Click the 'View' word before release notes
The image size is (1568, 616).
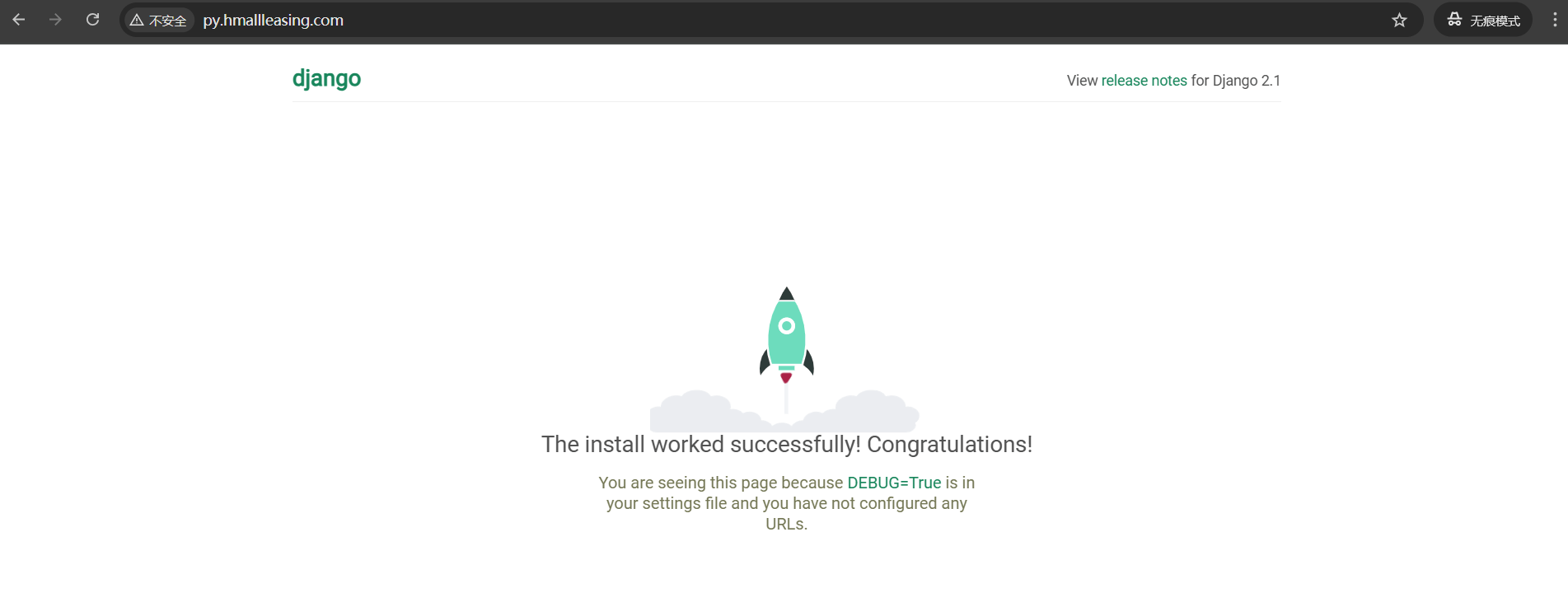(x=1082, y=81)
